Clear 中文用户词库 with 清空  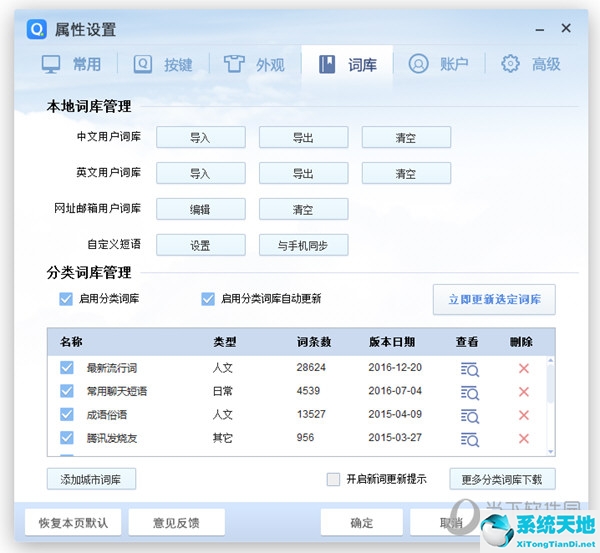point(406,137)
